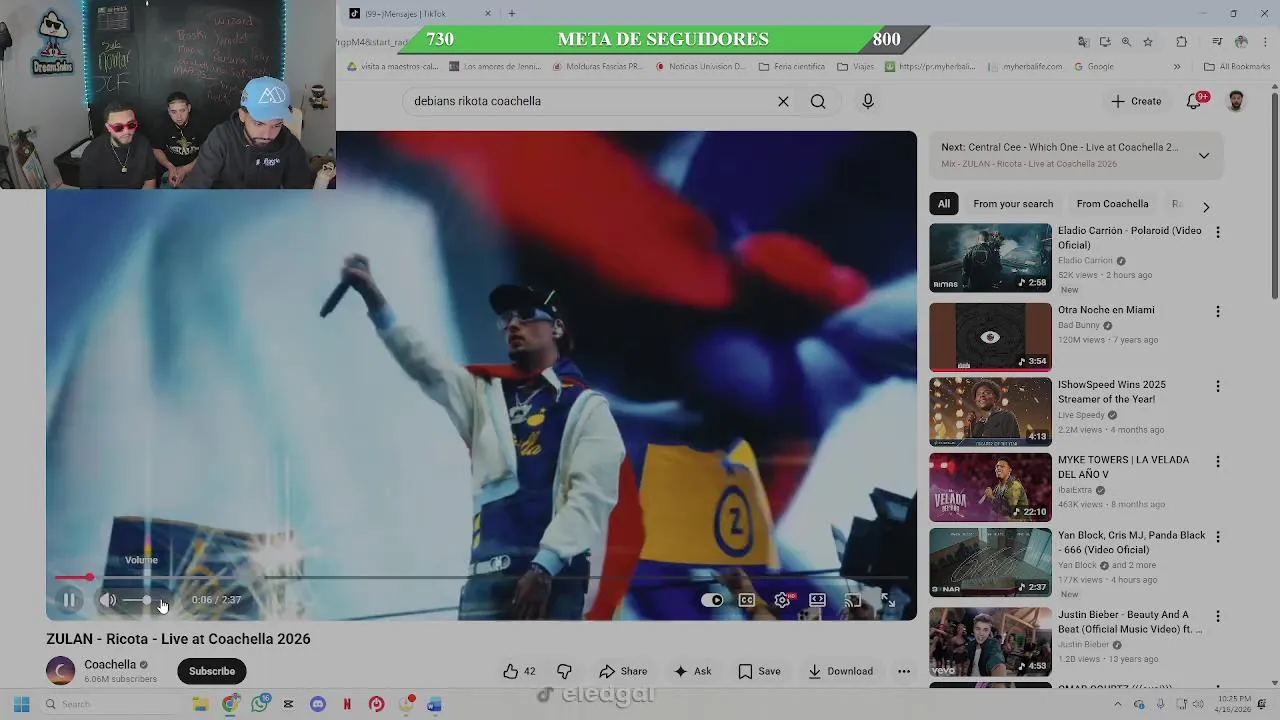Image resolution: width=1280 pixels, height=720 pixels.
Task: Seek on the video progress bar
Action: pyautogui.click(x=481, y=577)
